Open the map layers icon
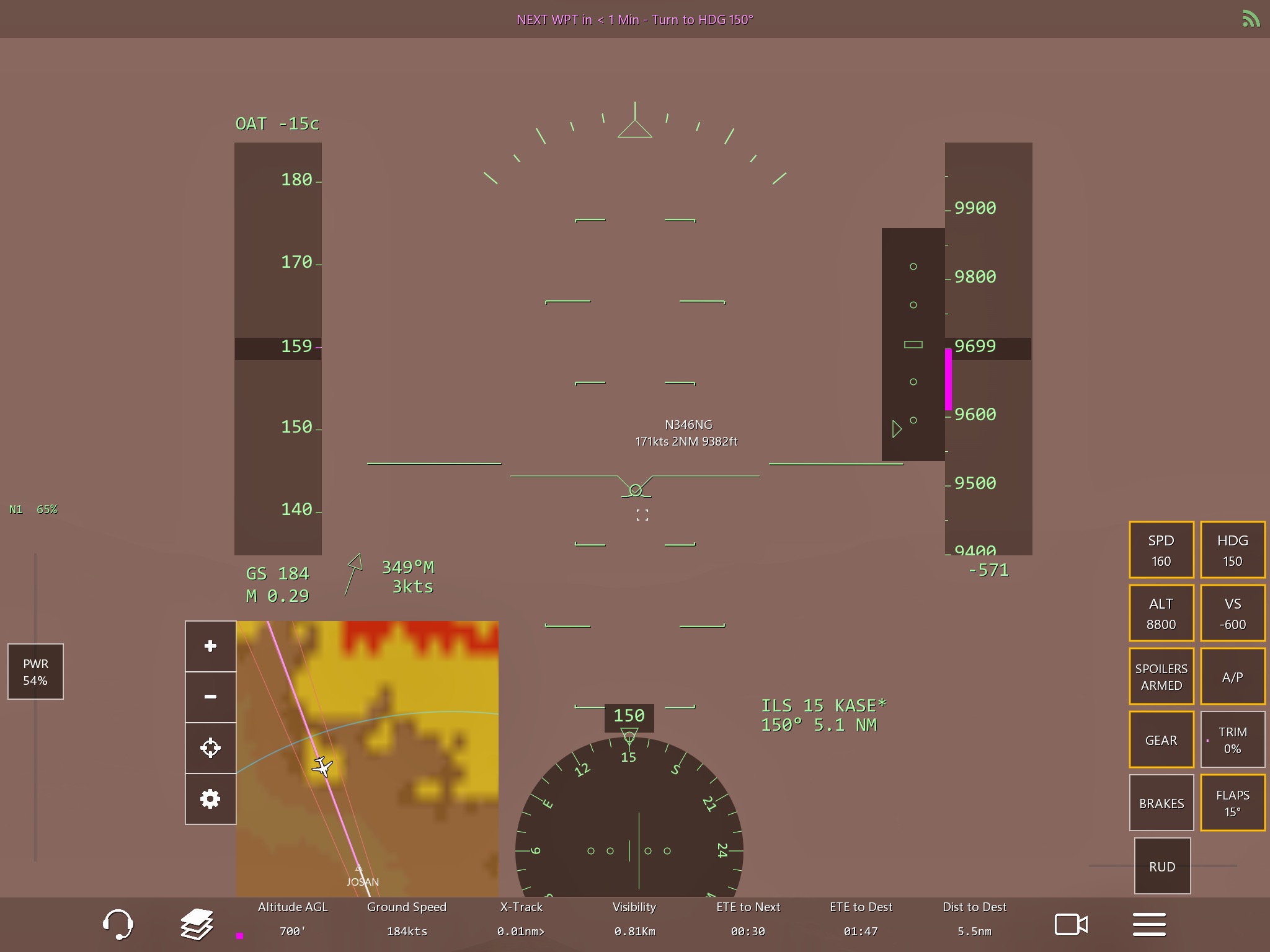 (197, 924)
